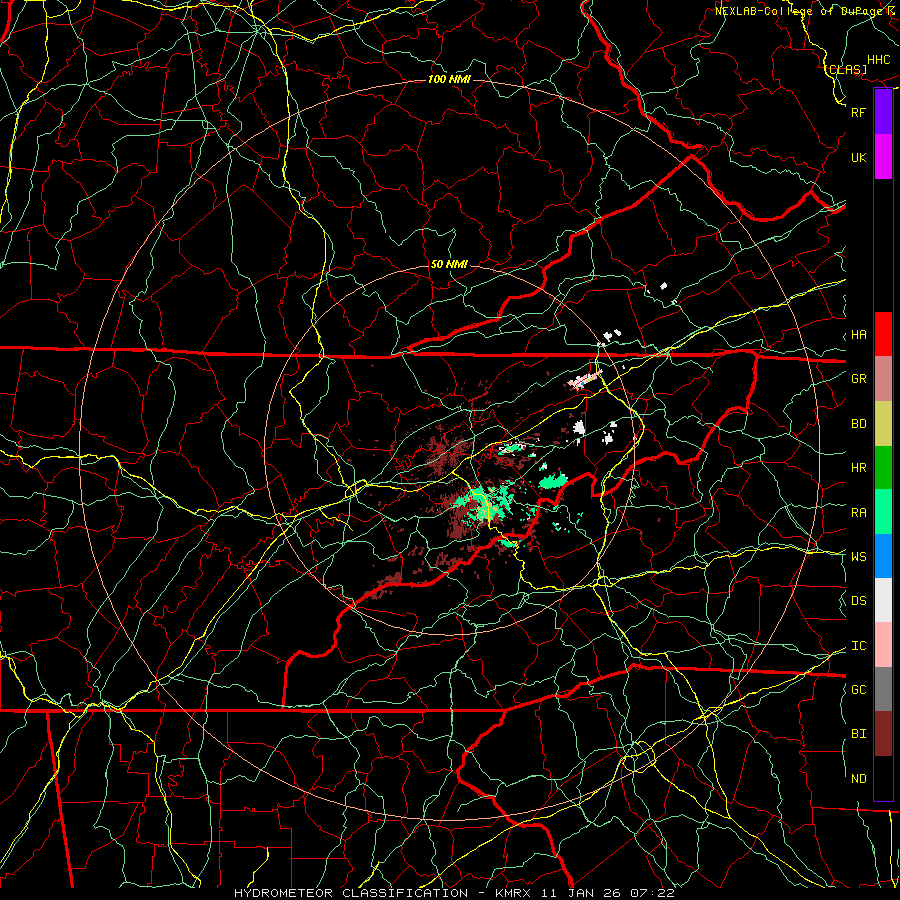Click the HA red legend swatch

pos(883,334)
